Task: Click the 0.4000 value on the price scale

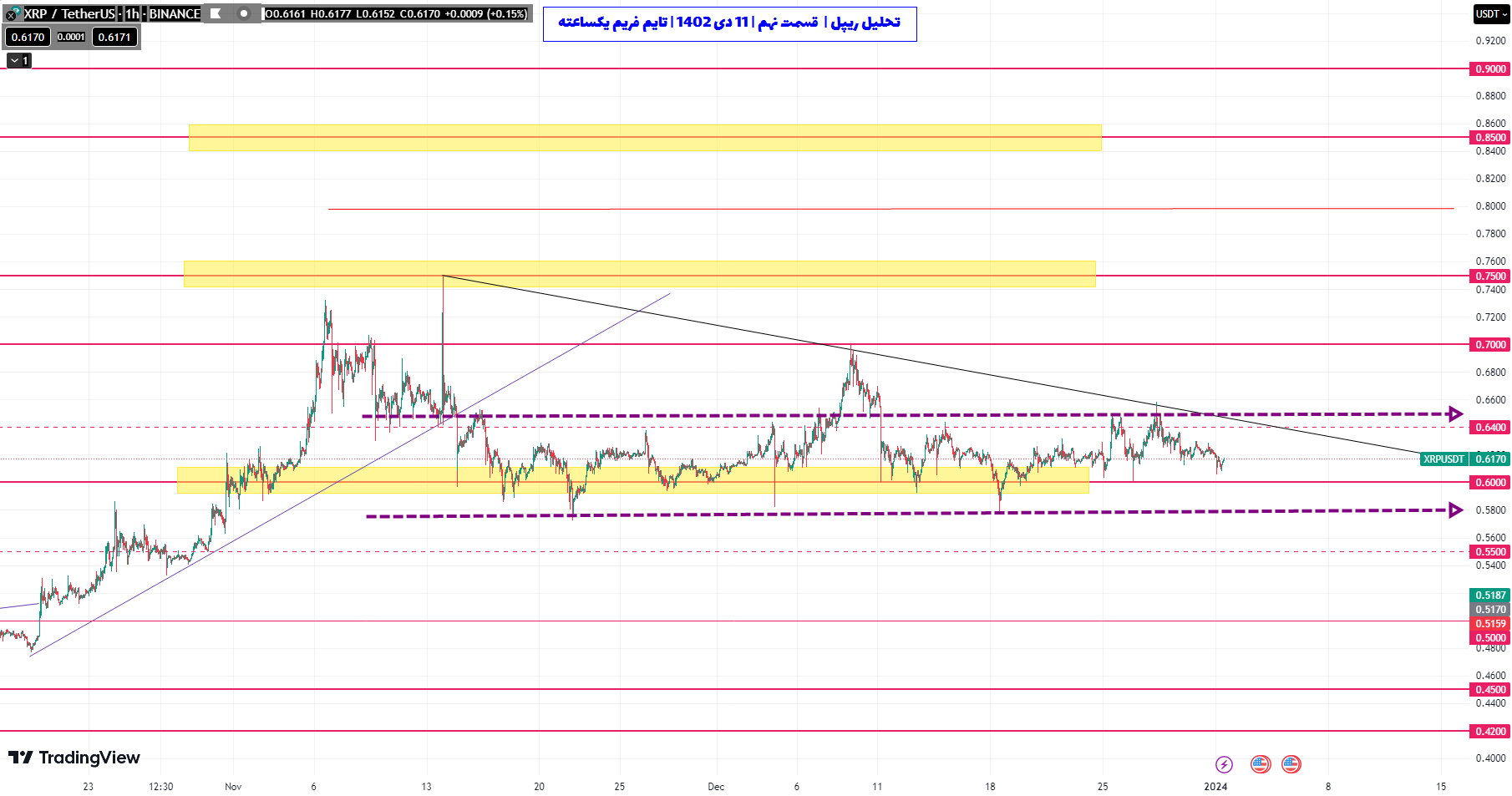Action: pyautogui.click(x=1490, y=758)
